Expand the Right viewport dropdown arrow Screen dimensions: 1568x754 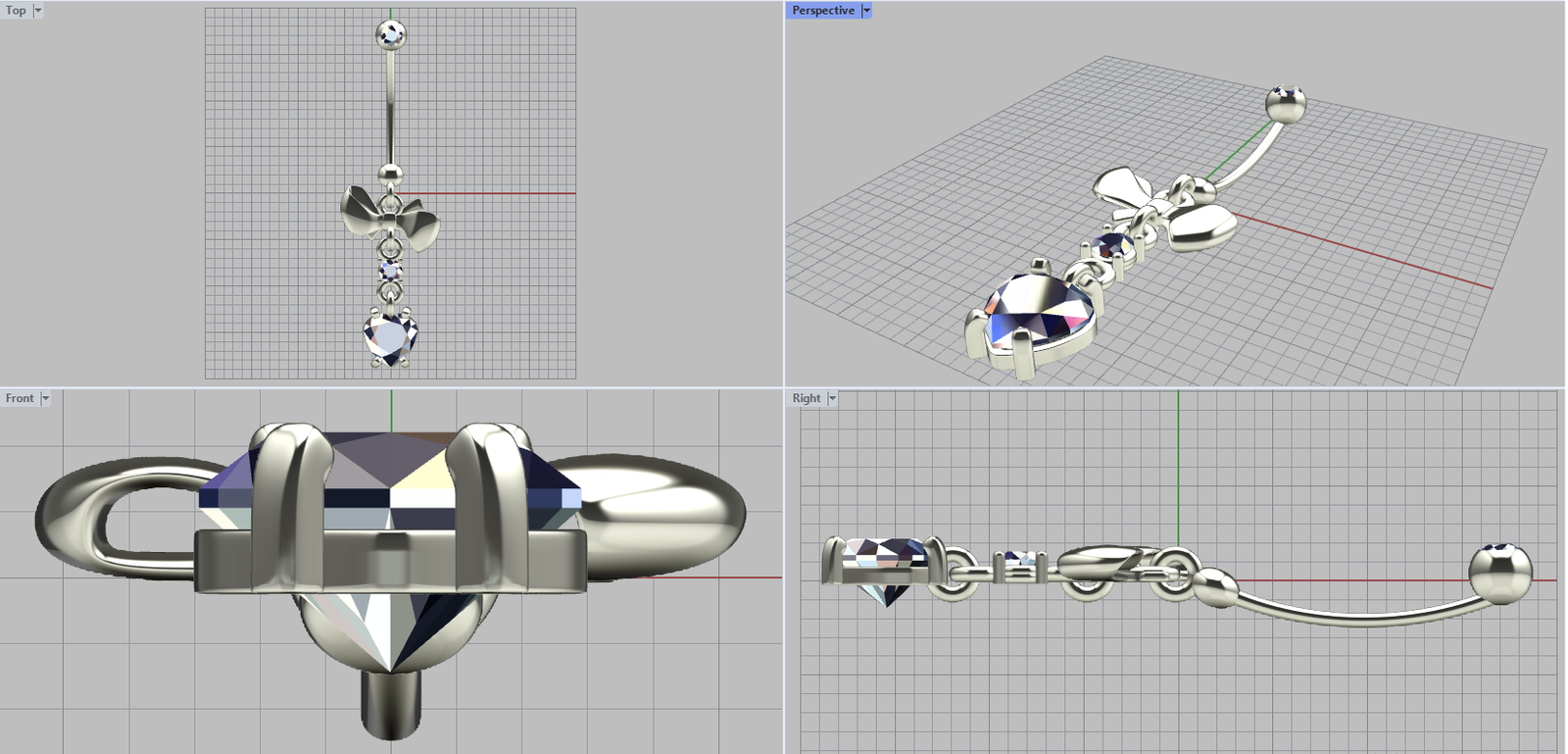coord(832,398)
